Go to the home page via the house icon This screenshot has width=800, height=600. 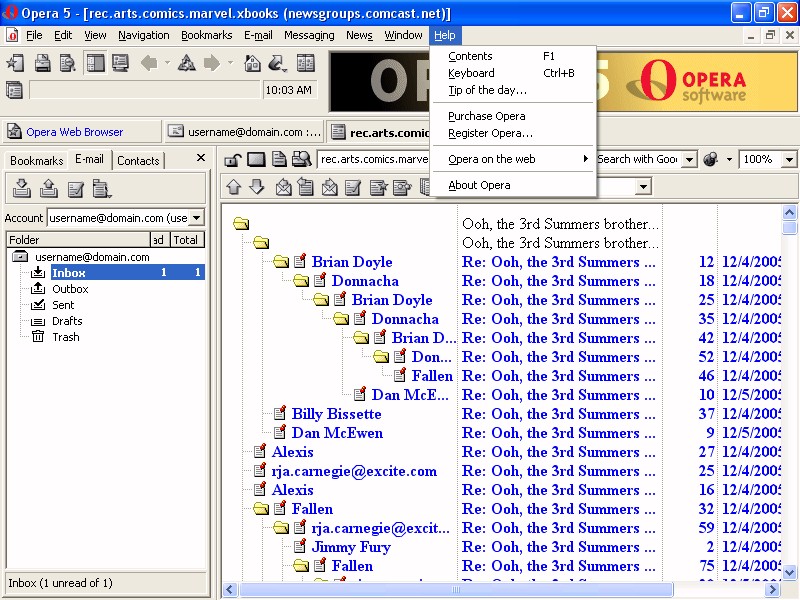(253, 63)
